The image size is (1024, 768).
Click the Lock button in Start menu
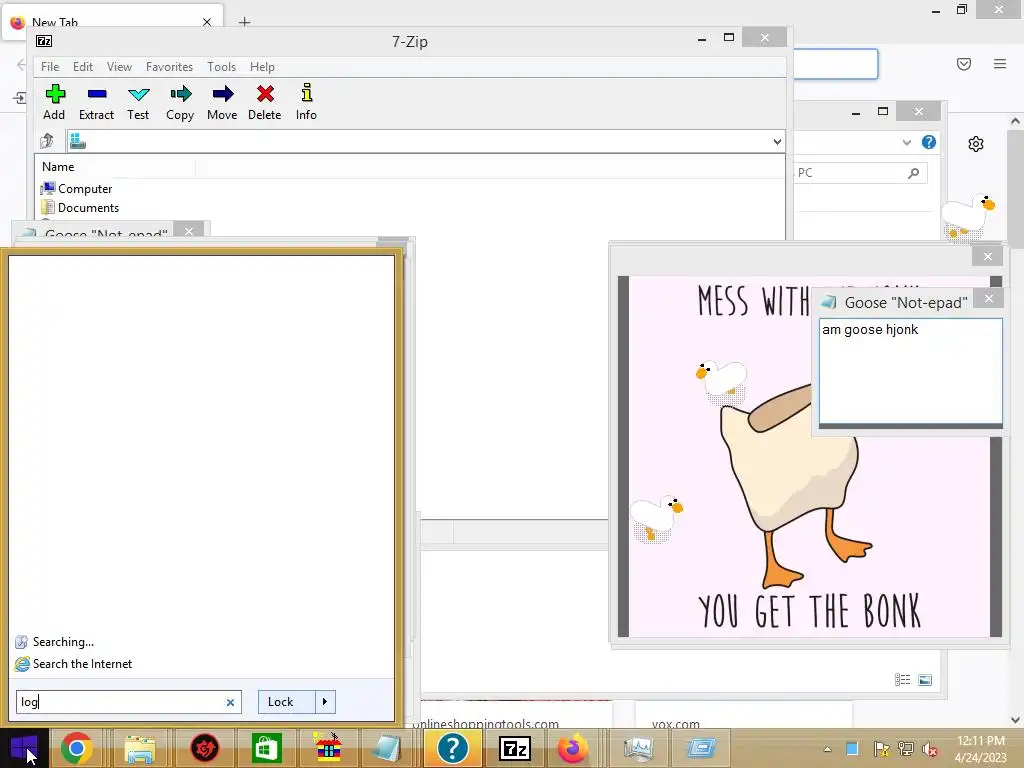281,702
